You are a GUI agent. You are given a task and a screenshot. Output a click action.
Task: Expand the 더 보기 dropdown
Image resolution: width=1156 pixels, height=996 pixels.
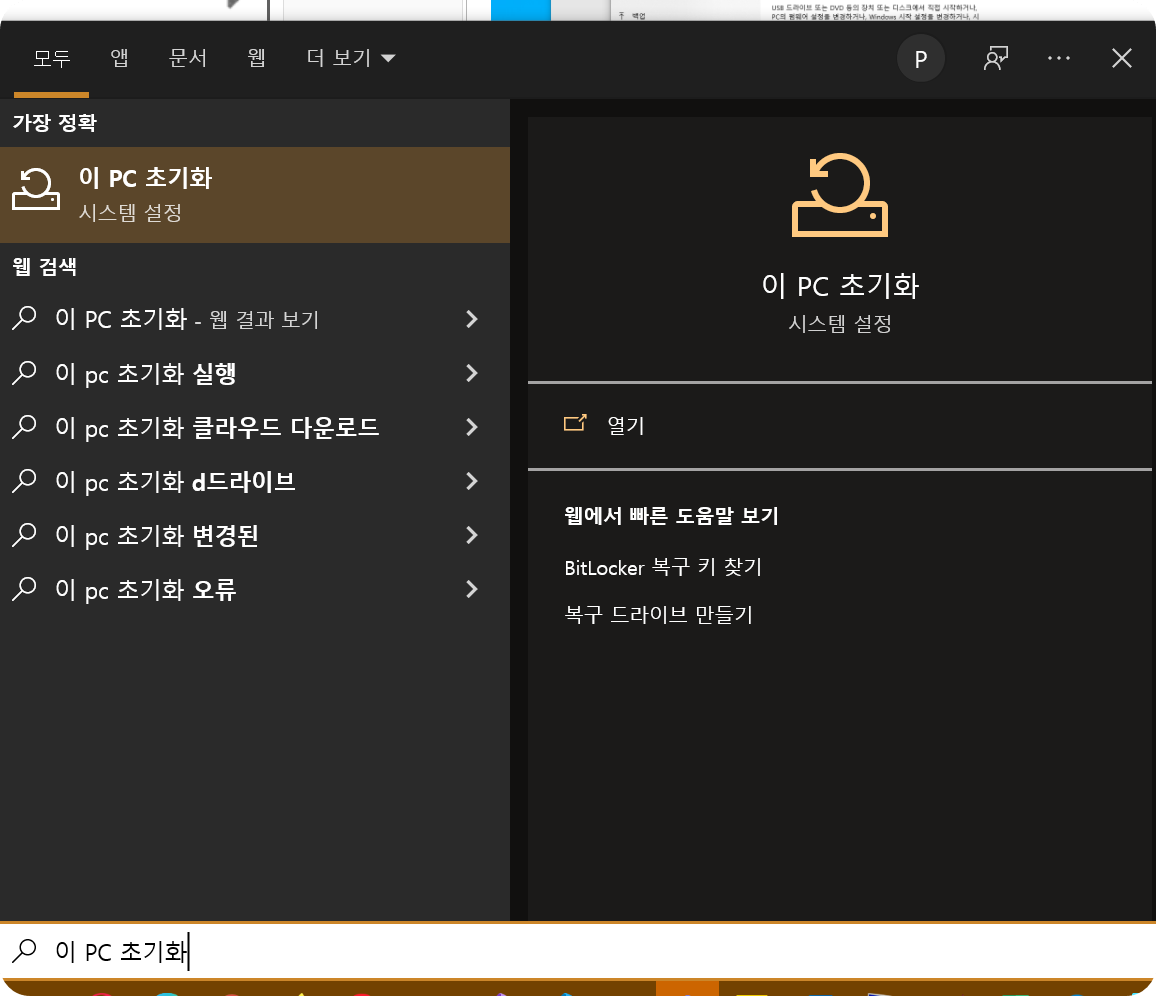pyautogui.click(x=351, y=58)
